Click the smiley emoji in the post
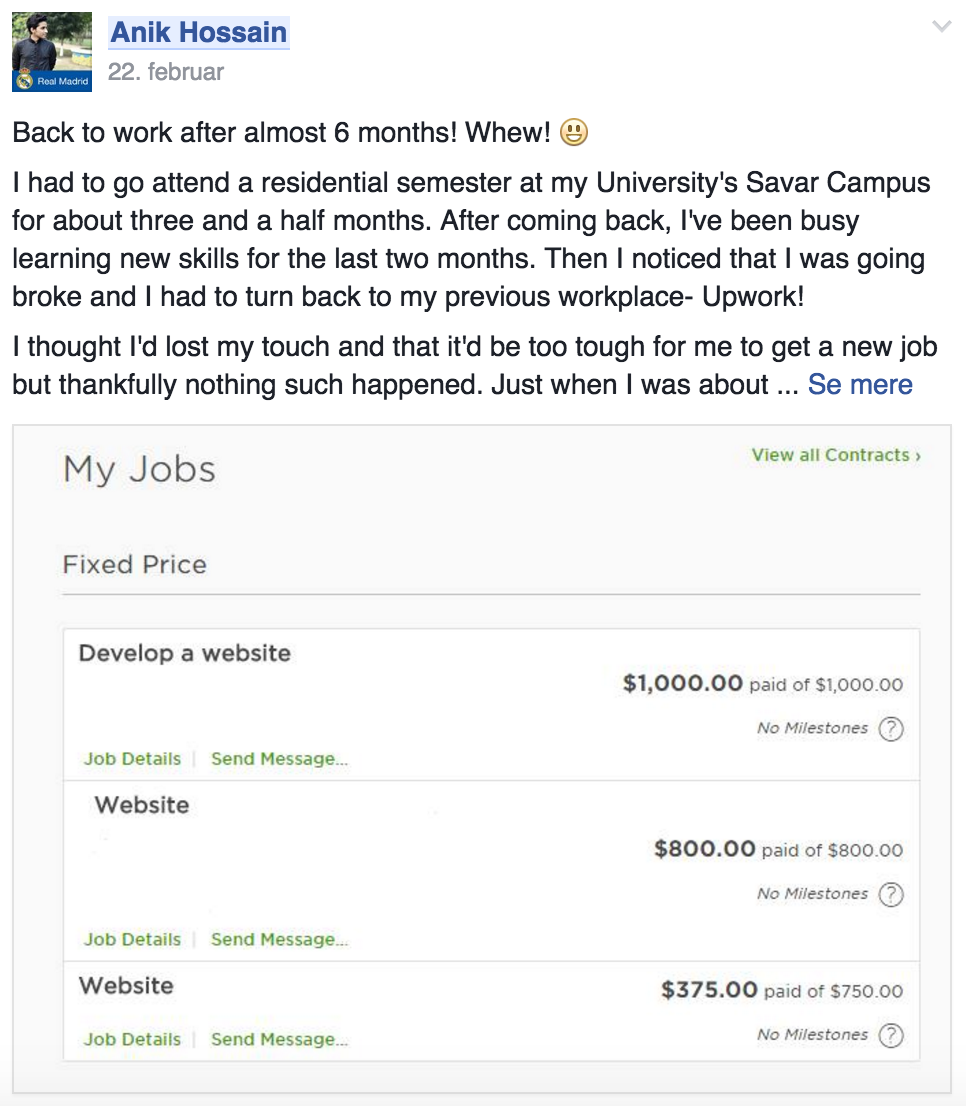Screen dimensions: 966x1106 tap(574, 133)
